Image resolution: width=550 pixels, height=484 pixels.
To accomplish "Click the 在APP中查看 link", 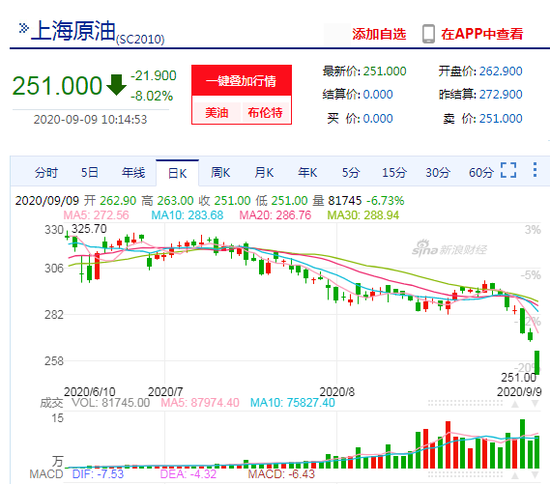I will click(482, 34).
